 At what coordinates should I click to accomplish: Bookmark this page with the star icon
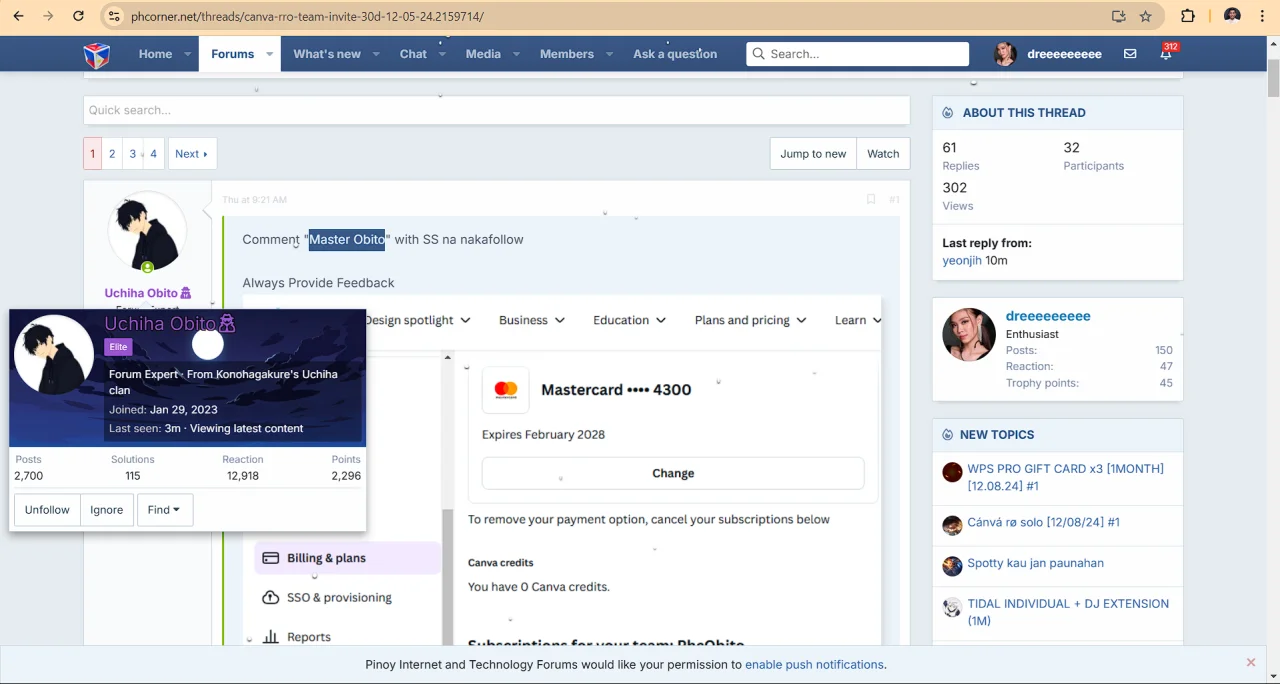[1146, 16]
